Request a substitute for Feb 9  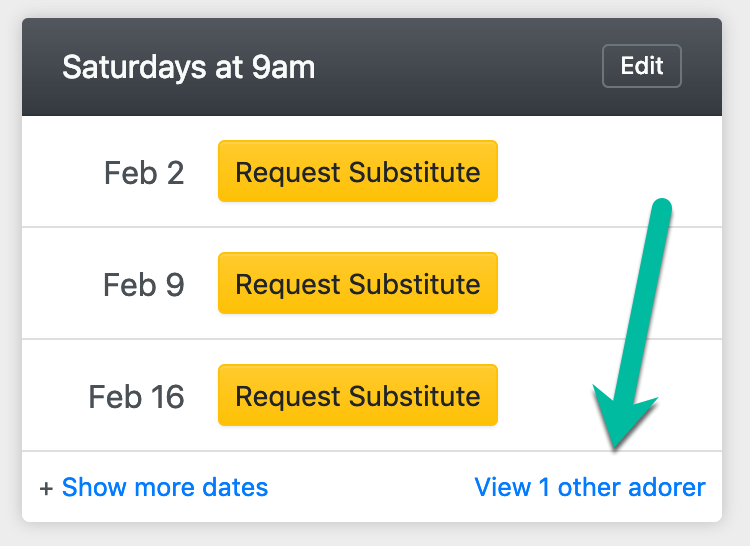pos(357,284)
